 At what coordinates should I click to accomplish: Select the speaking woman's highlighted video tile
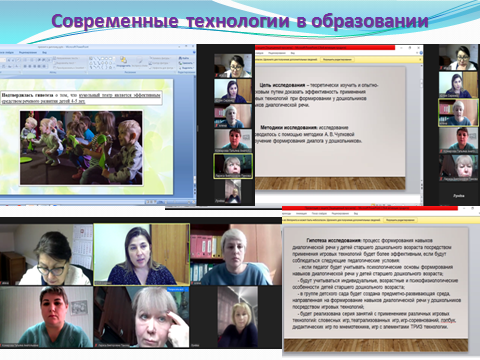142,254
